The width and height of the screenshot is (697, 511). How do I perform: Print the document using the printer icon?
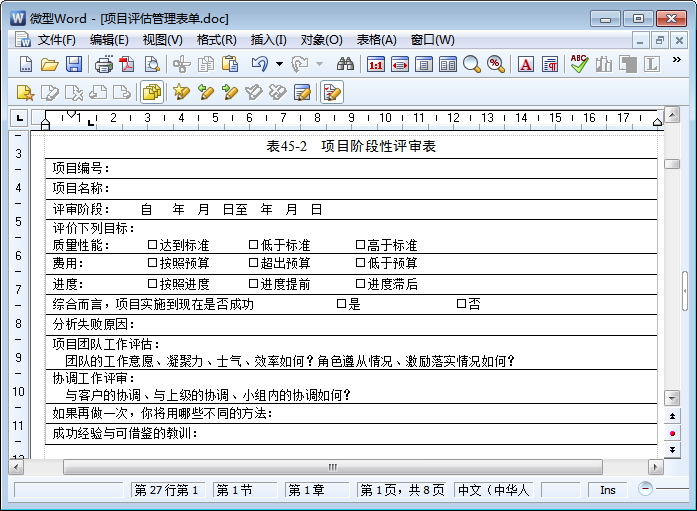[x=104, y=64]
